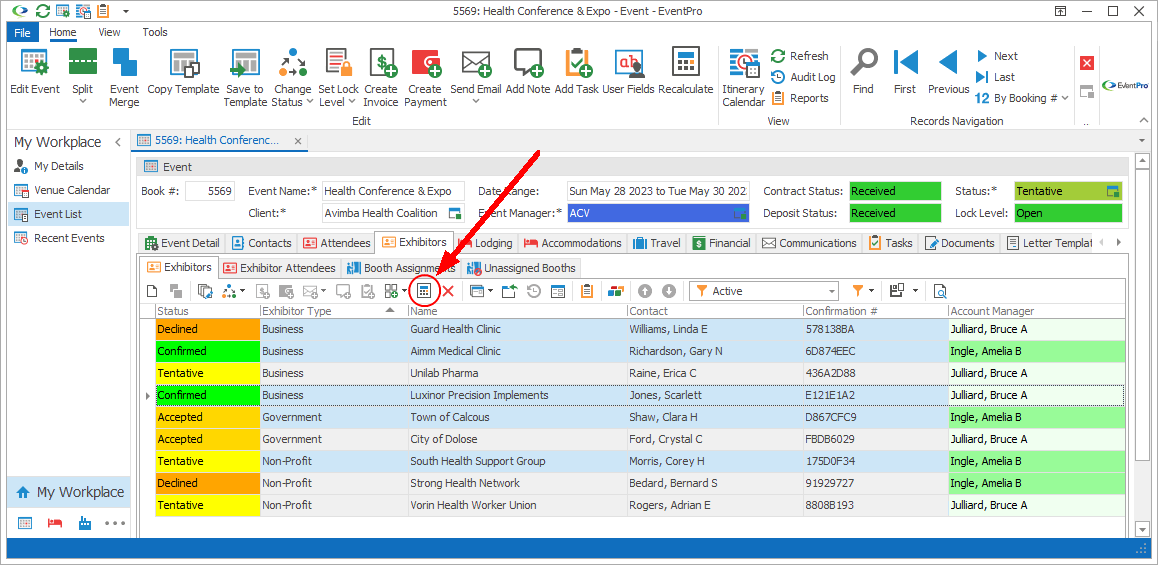The height and width of the screenshot is (565, 1158).
Task: Open Reports in the View group
Action: 800,97
